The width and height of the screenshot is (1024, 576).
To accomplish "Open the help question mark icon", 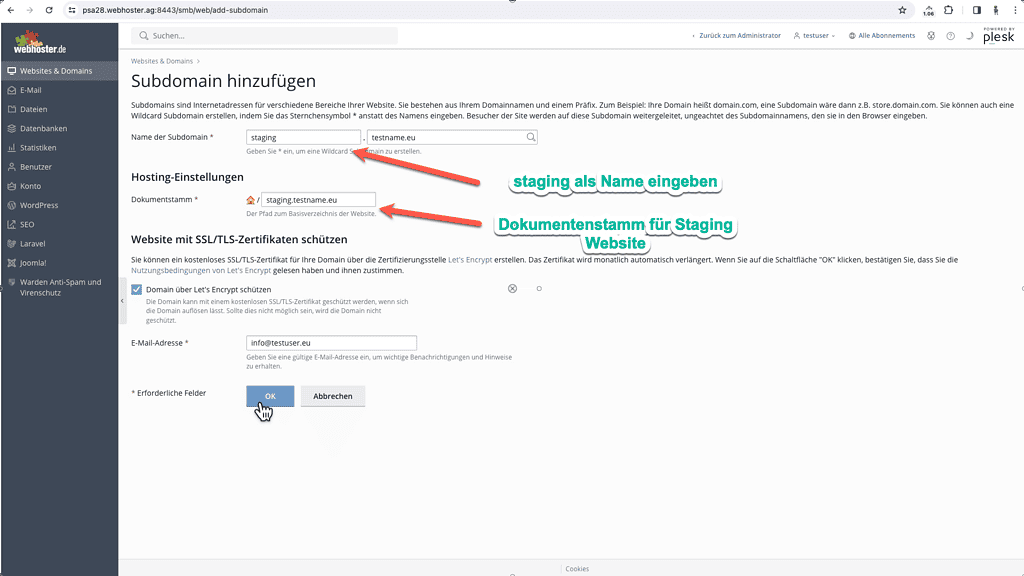I will pos(951,36).
